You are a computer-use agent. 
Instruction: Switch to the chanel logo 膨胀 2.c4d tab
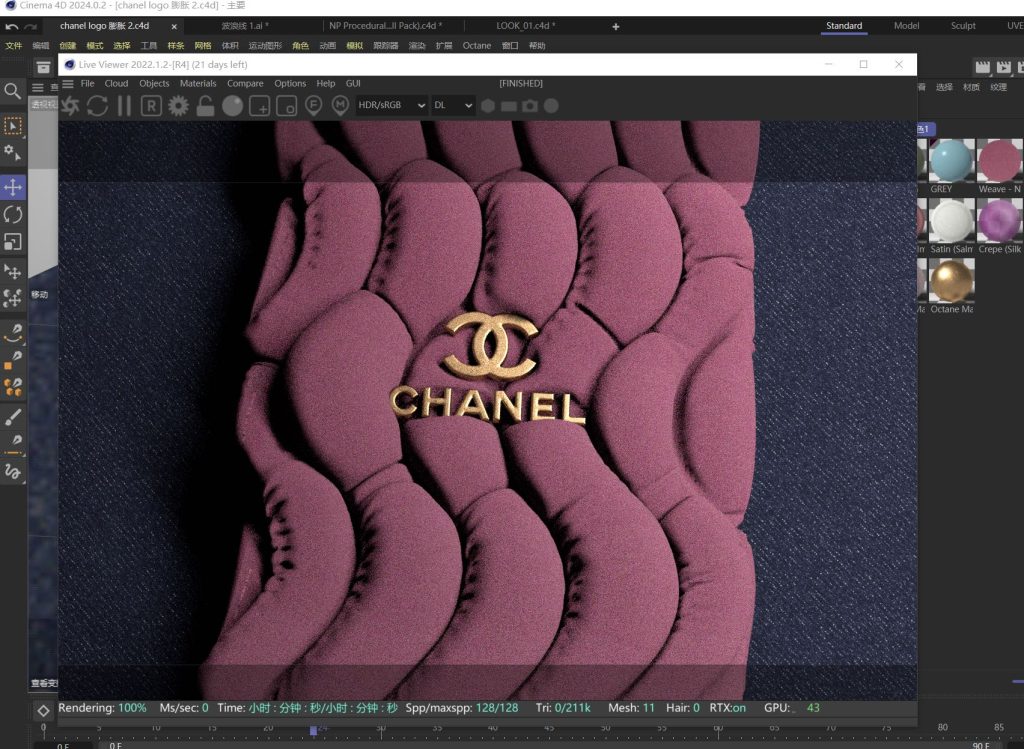pos(104,26)
